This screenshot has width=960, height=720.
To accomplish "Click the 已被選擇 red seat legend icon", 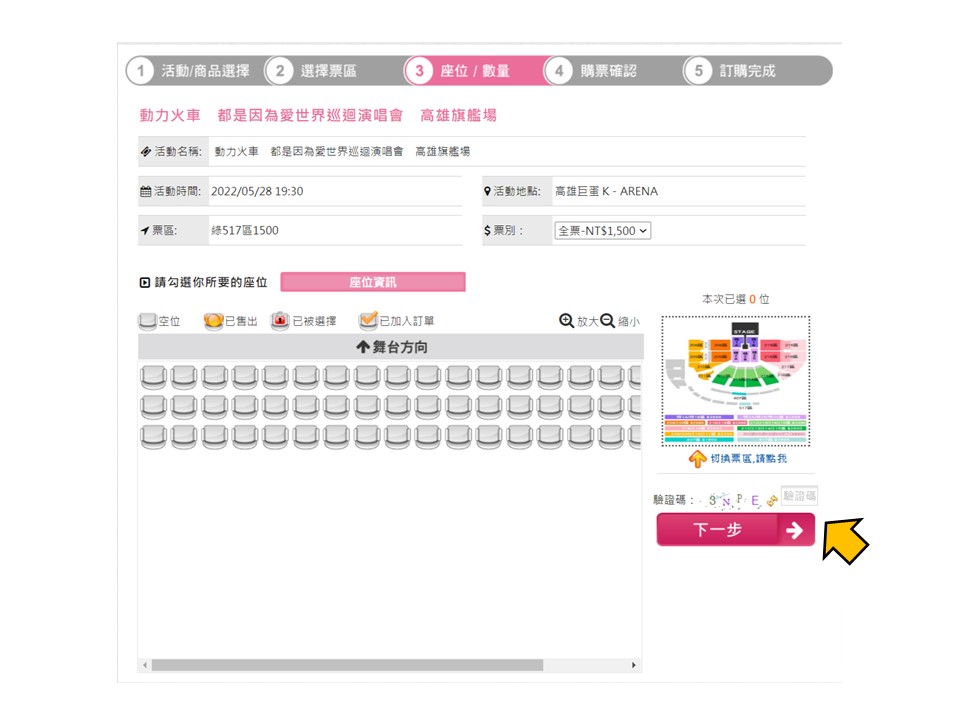I will pos(280,321).
